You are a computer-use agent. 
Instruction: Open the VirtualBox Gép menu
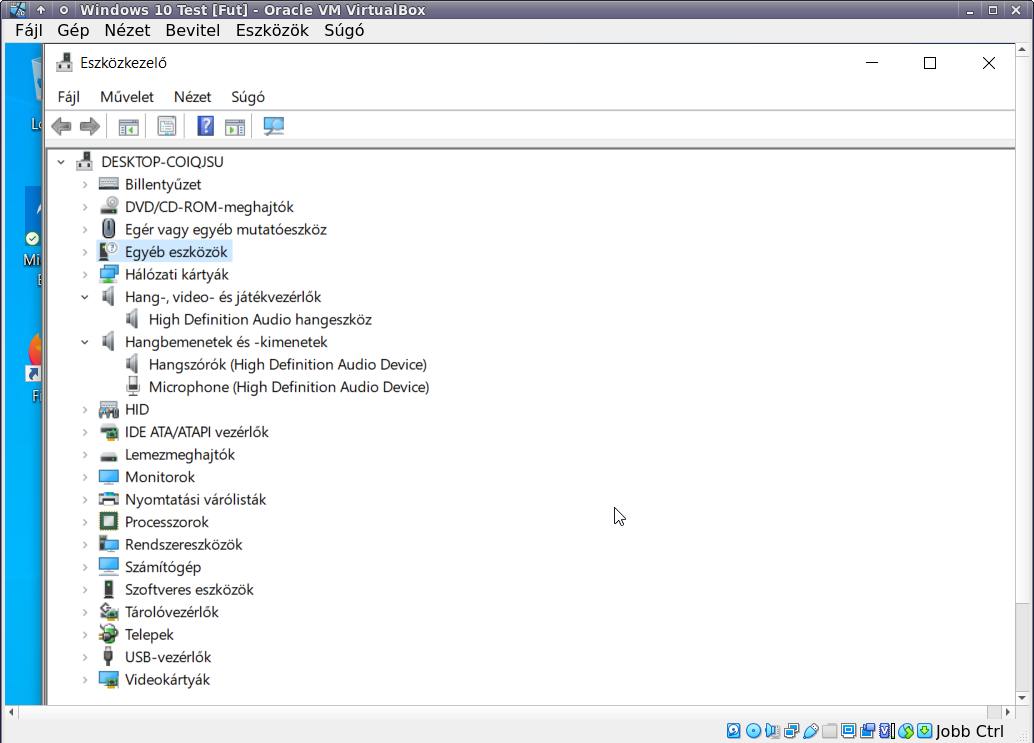[73, 30]
